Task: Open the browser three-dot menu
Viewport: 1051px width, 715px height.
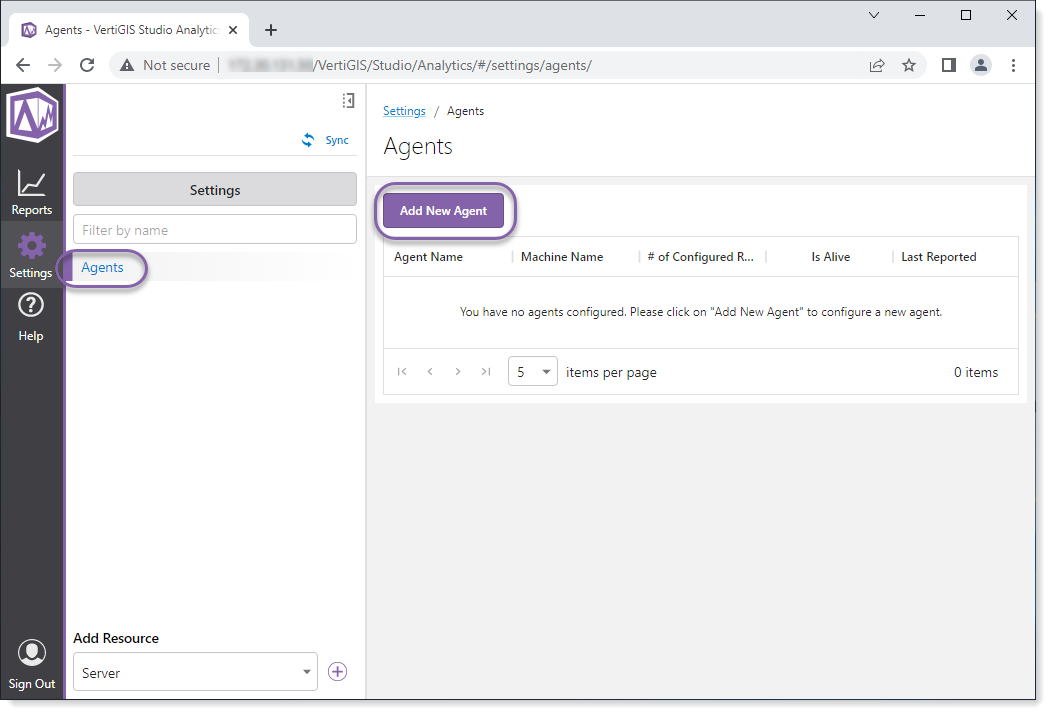Action: 1013,66
